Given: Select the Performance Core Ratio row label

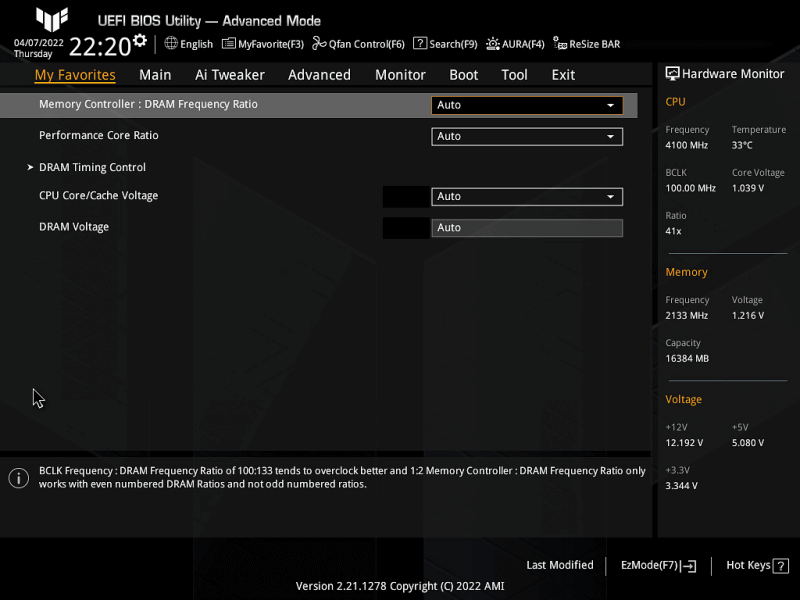Looking at the screenshot, I should [99, 135].
